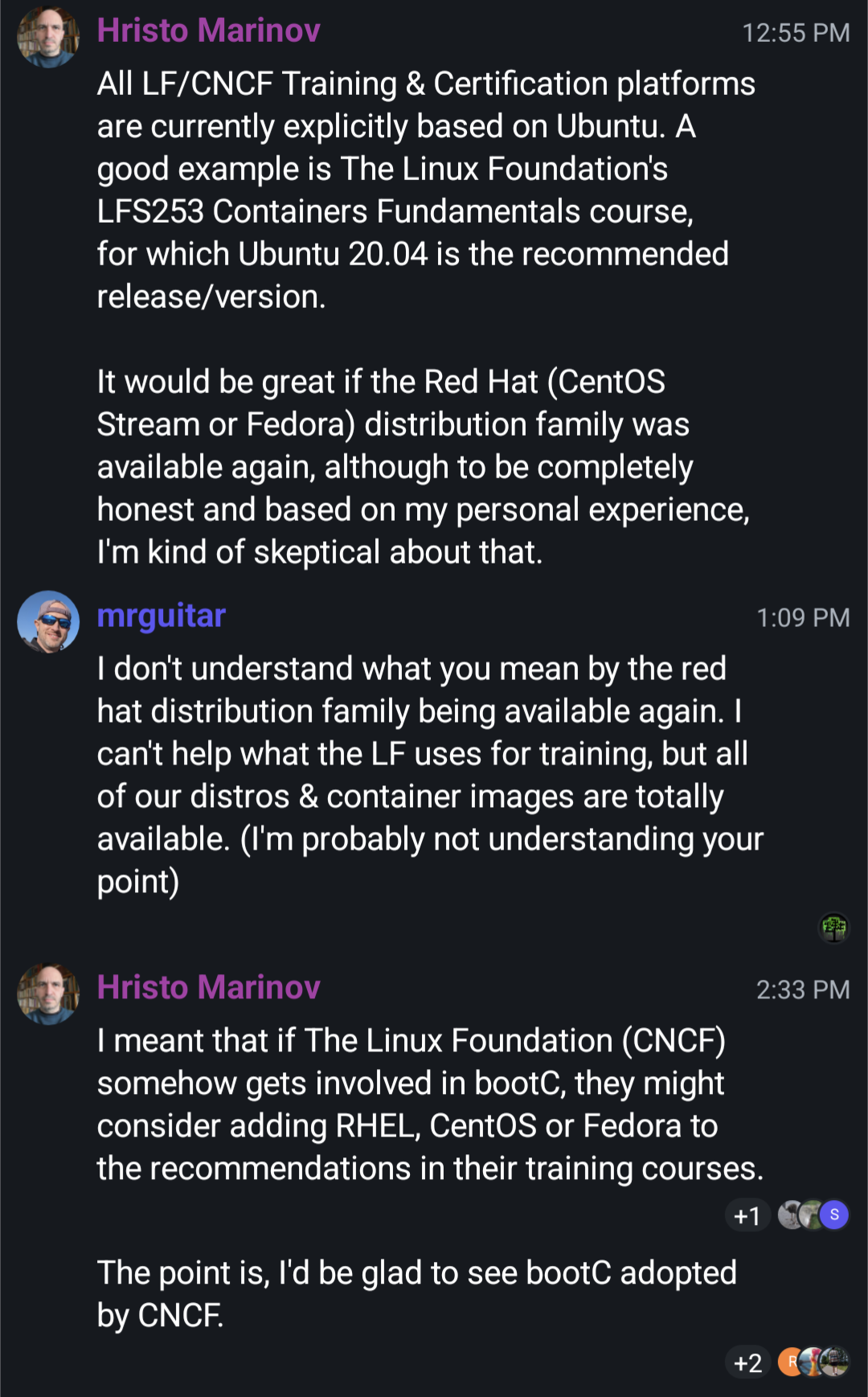Click the 1:09 PM timestamp
This screenshot has height=1397, width=868.
coord(804,617)
